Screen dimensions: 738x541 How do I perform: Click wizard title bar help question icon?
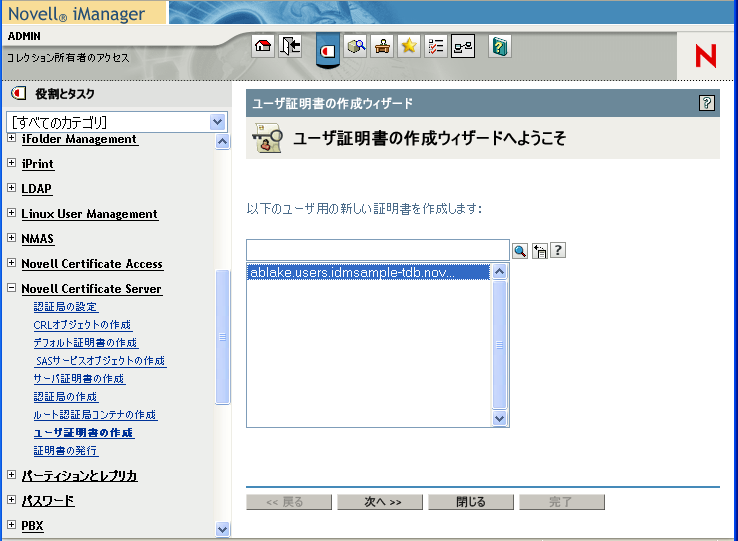tap(706, 103)
